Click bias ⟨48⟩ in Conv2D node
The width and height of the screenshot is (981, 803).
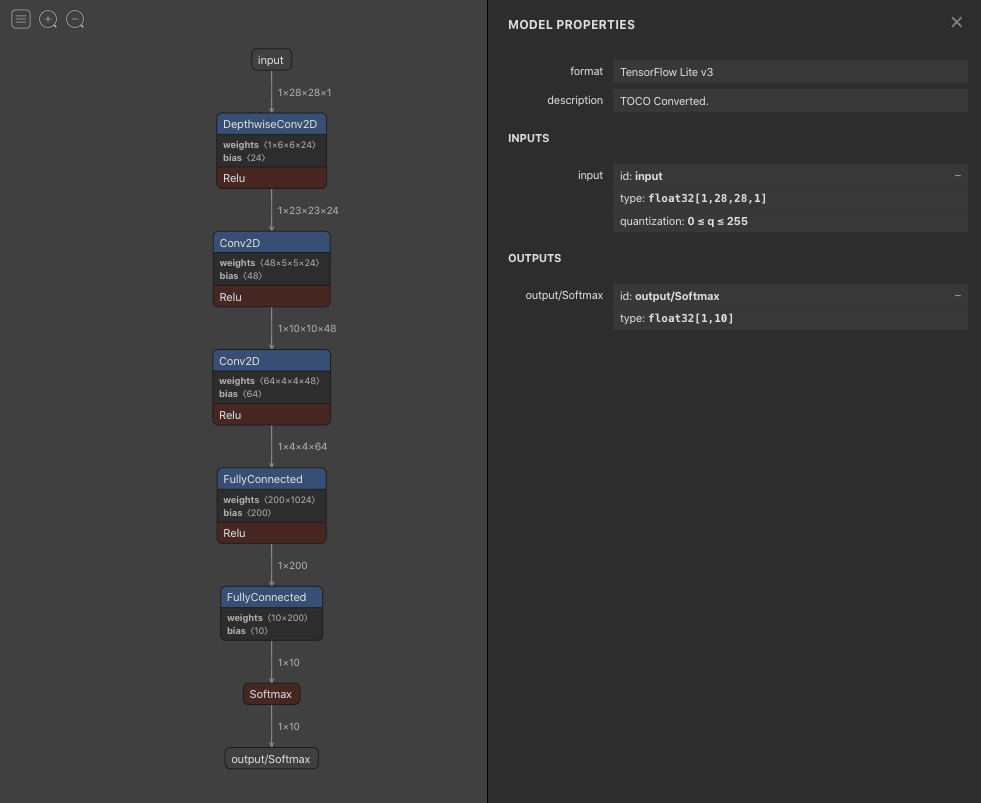(240, 276)
